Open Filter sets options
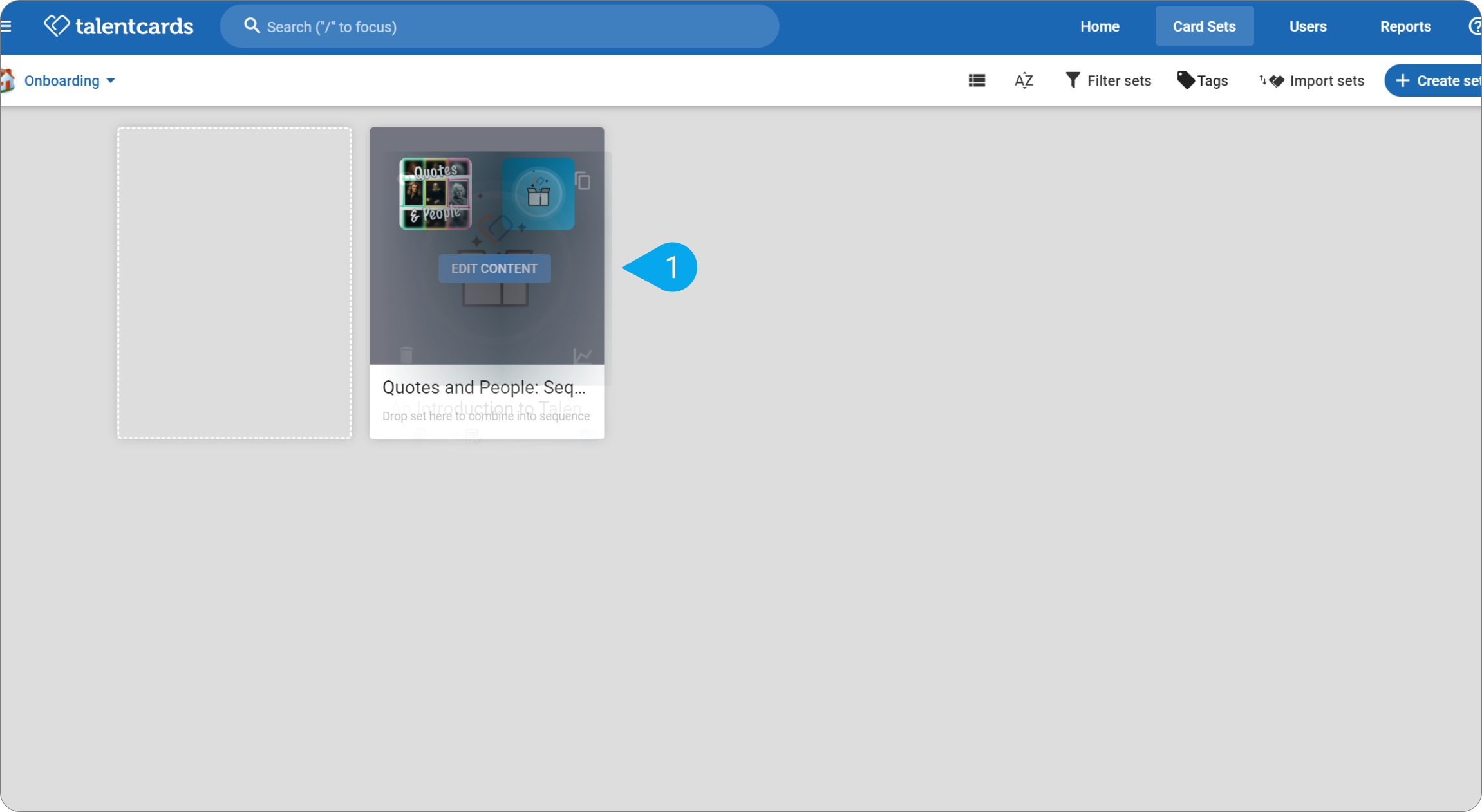 [1108, 80]
